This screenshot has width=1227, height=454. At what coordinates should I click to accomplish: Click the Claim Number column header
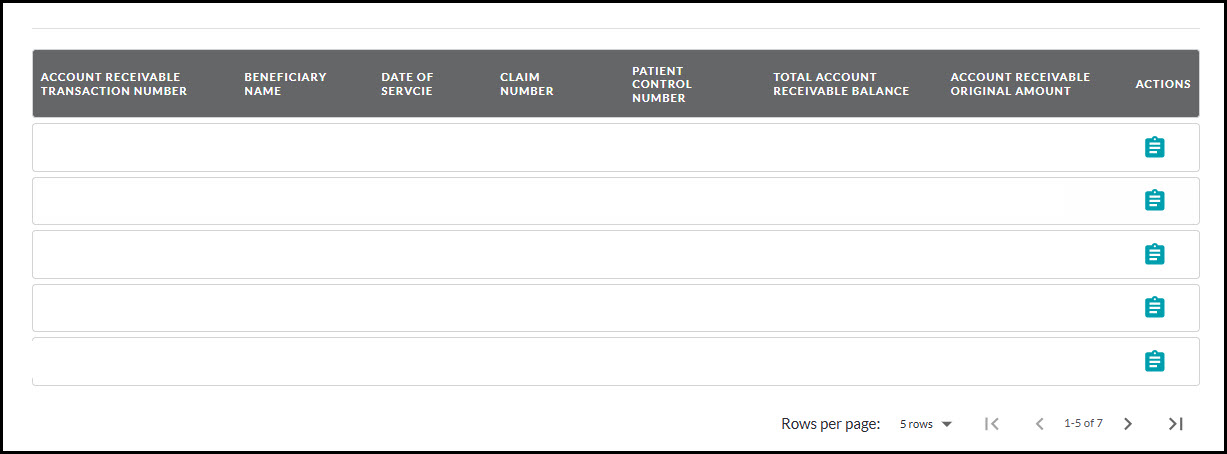[526, 84]
